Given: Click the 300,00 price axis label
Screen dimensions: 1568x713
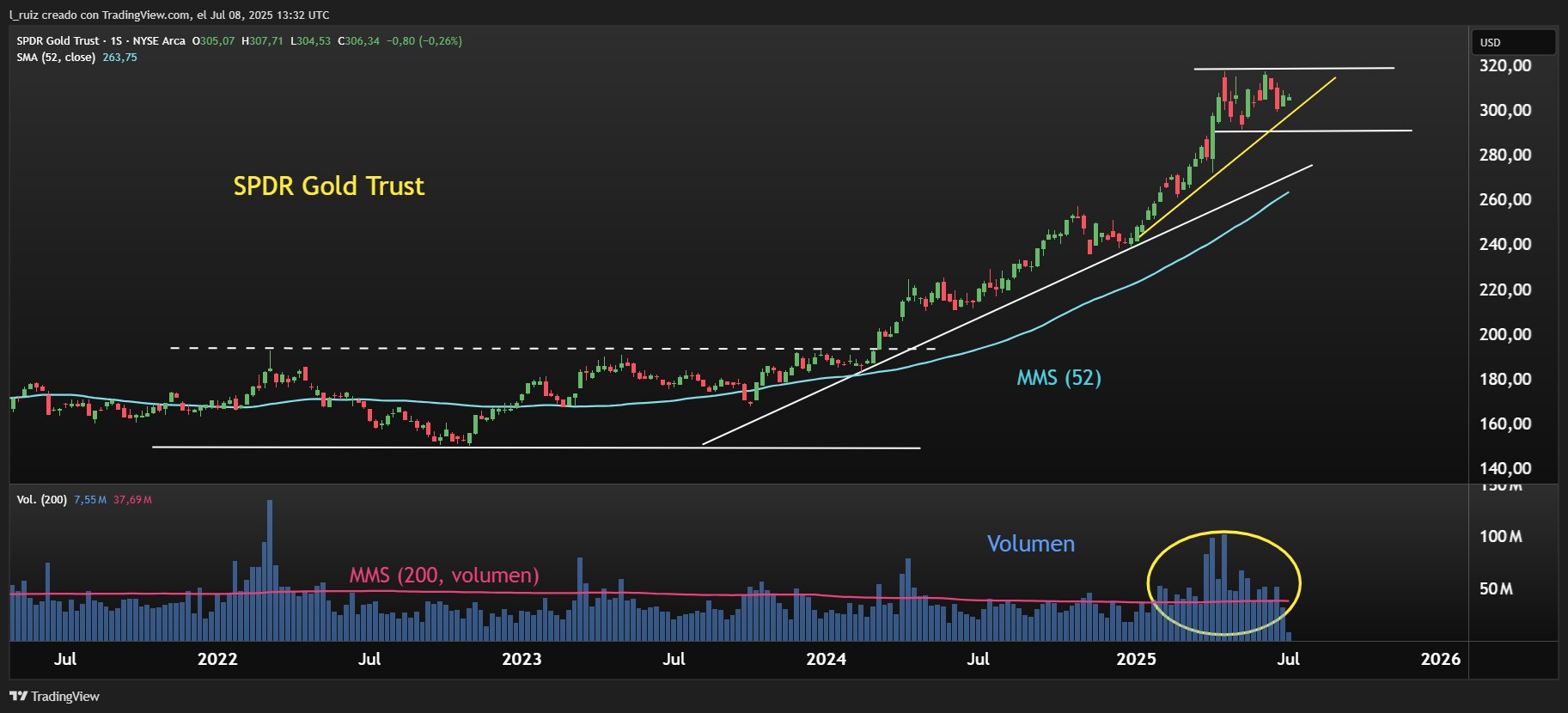Looking at the screenshot, I should (1505, 110).
